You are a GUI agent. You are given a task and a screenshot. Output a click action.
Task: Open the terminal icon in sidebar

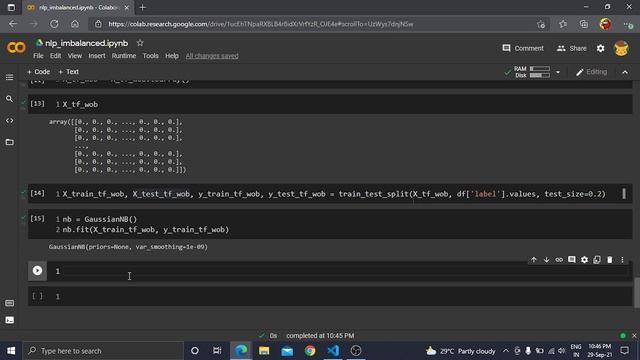[9, 320]
